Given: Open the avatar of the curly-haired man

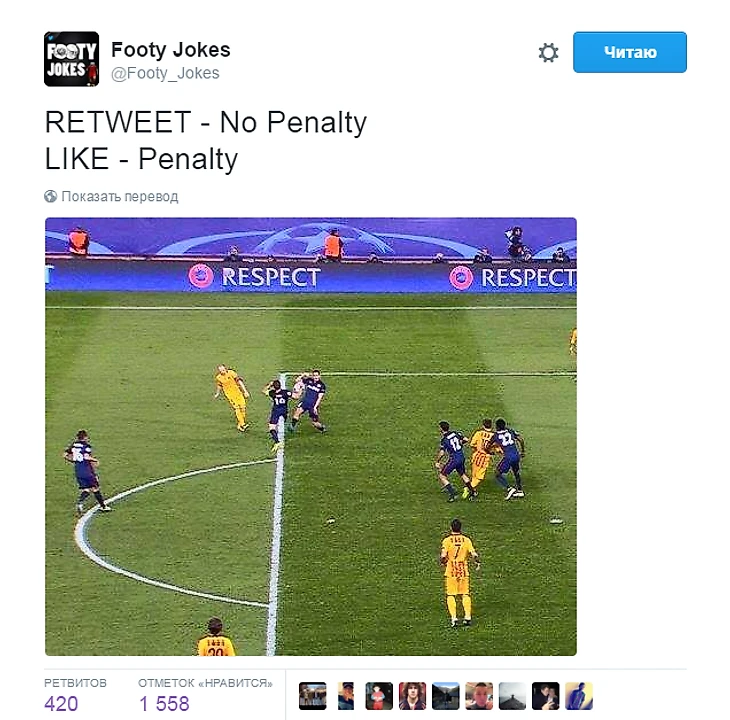Looking at the screenshot, I should [412, 696].
